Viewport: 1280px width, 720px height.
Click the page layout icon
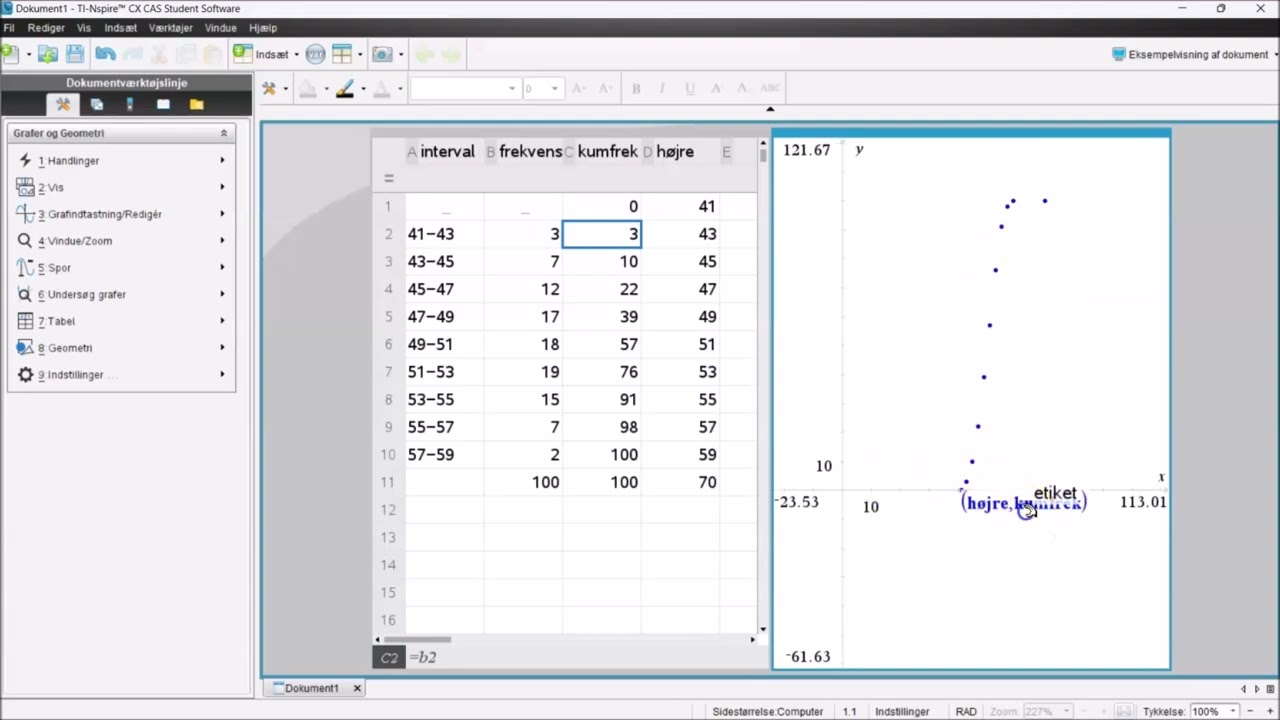(342, 54)
